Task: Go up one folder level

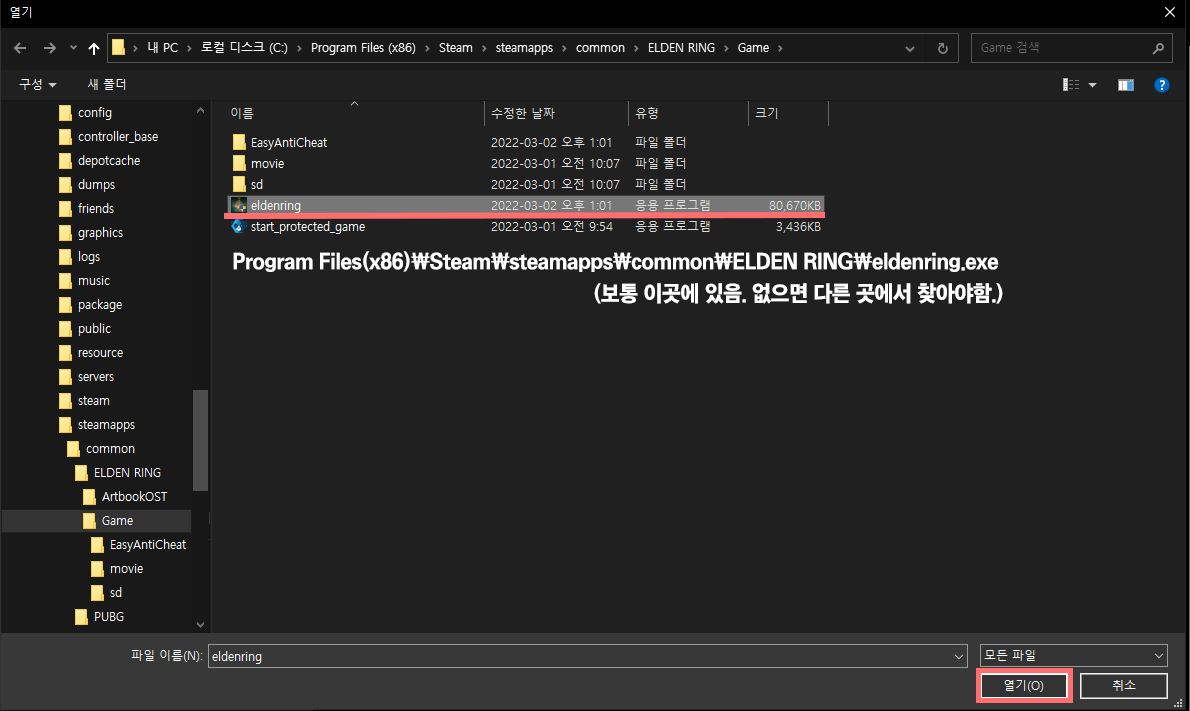Action: [93, 48]
